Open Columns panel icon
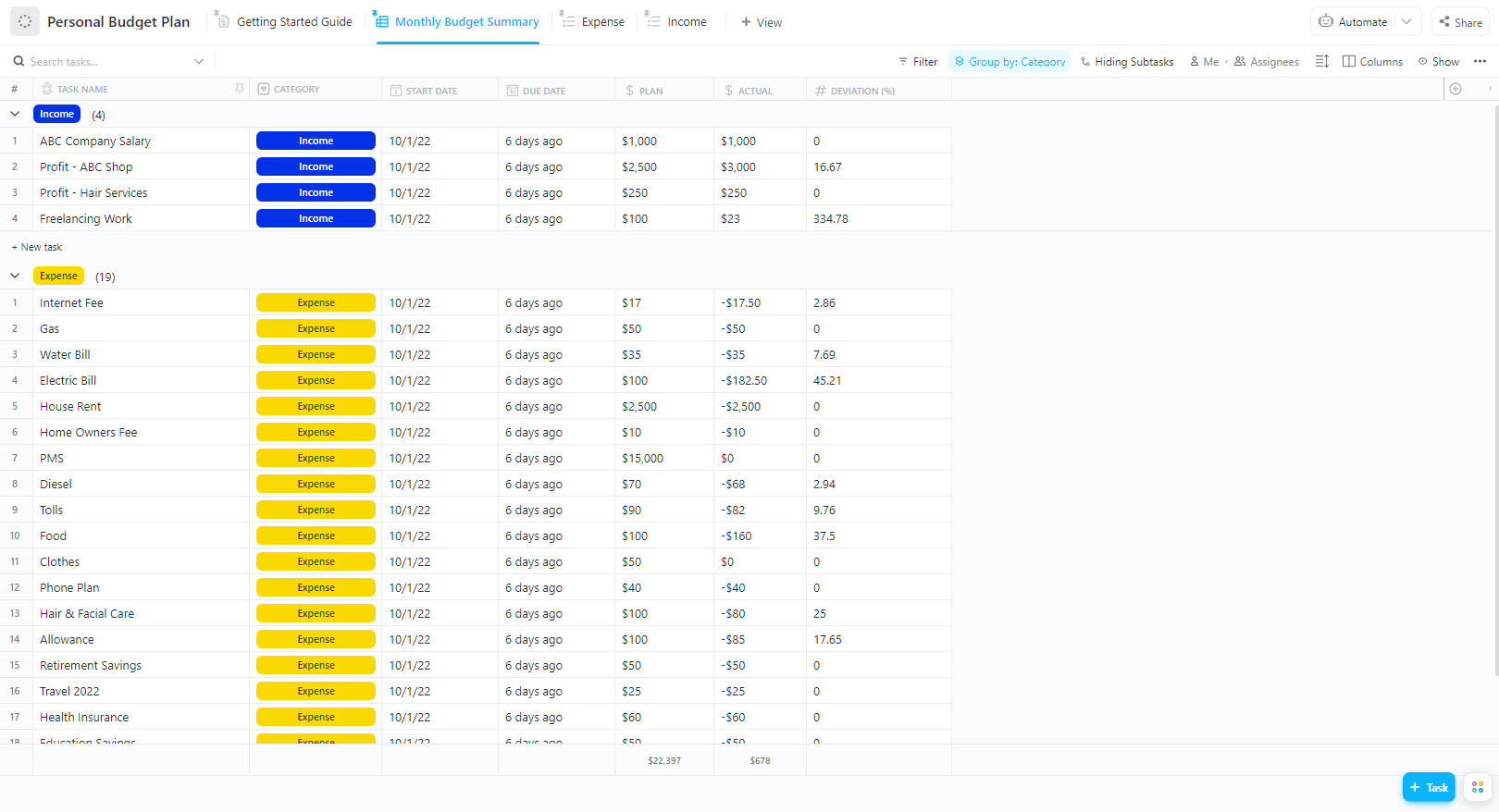 click(x=1372, y=61)
